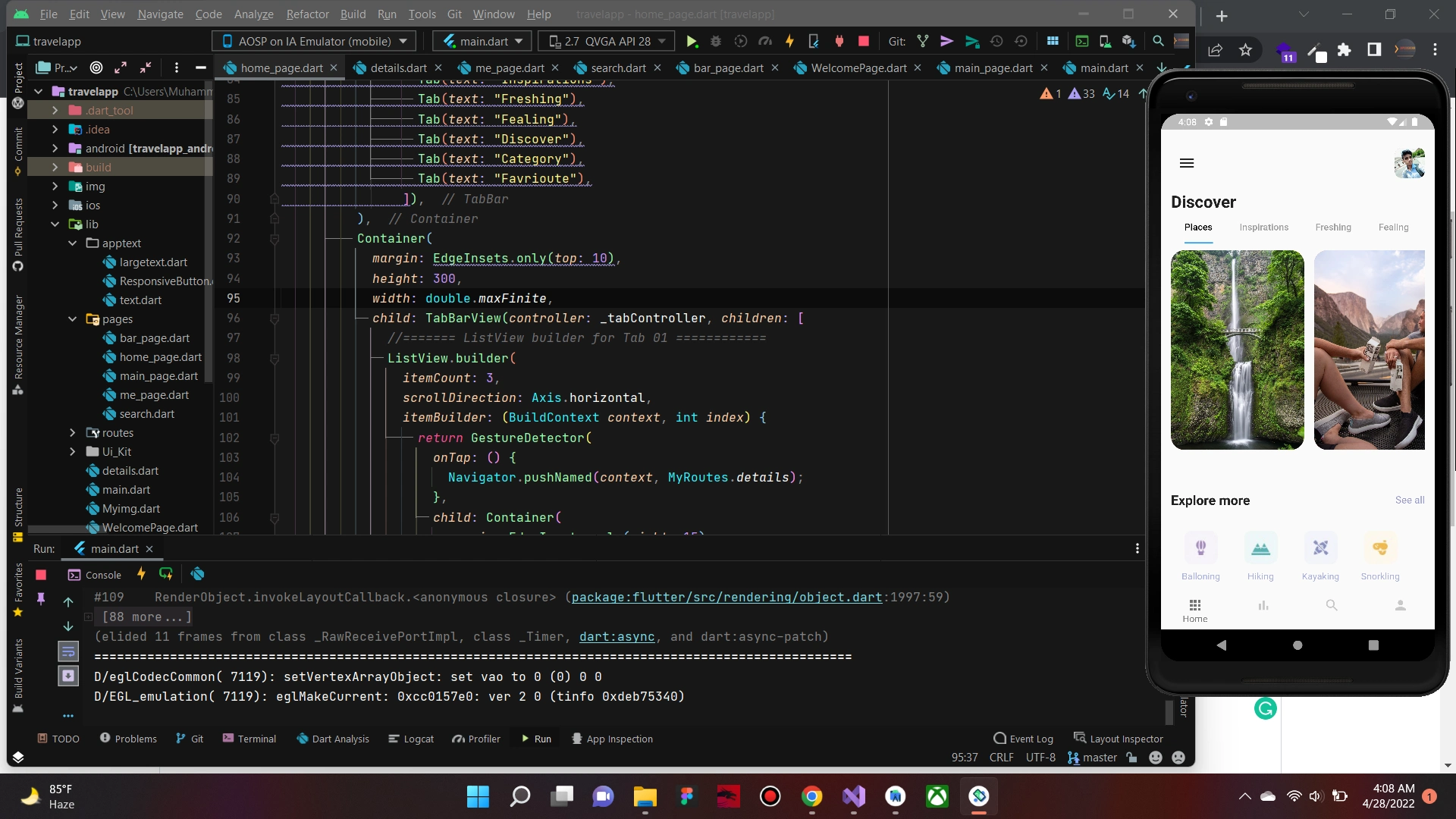
Task: Collapse the pages folder in project tree
Action: click(73, 319)
